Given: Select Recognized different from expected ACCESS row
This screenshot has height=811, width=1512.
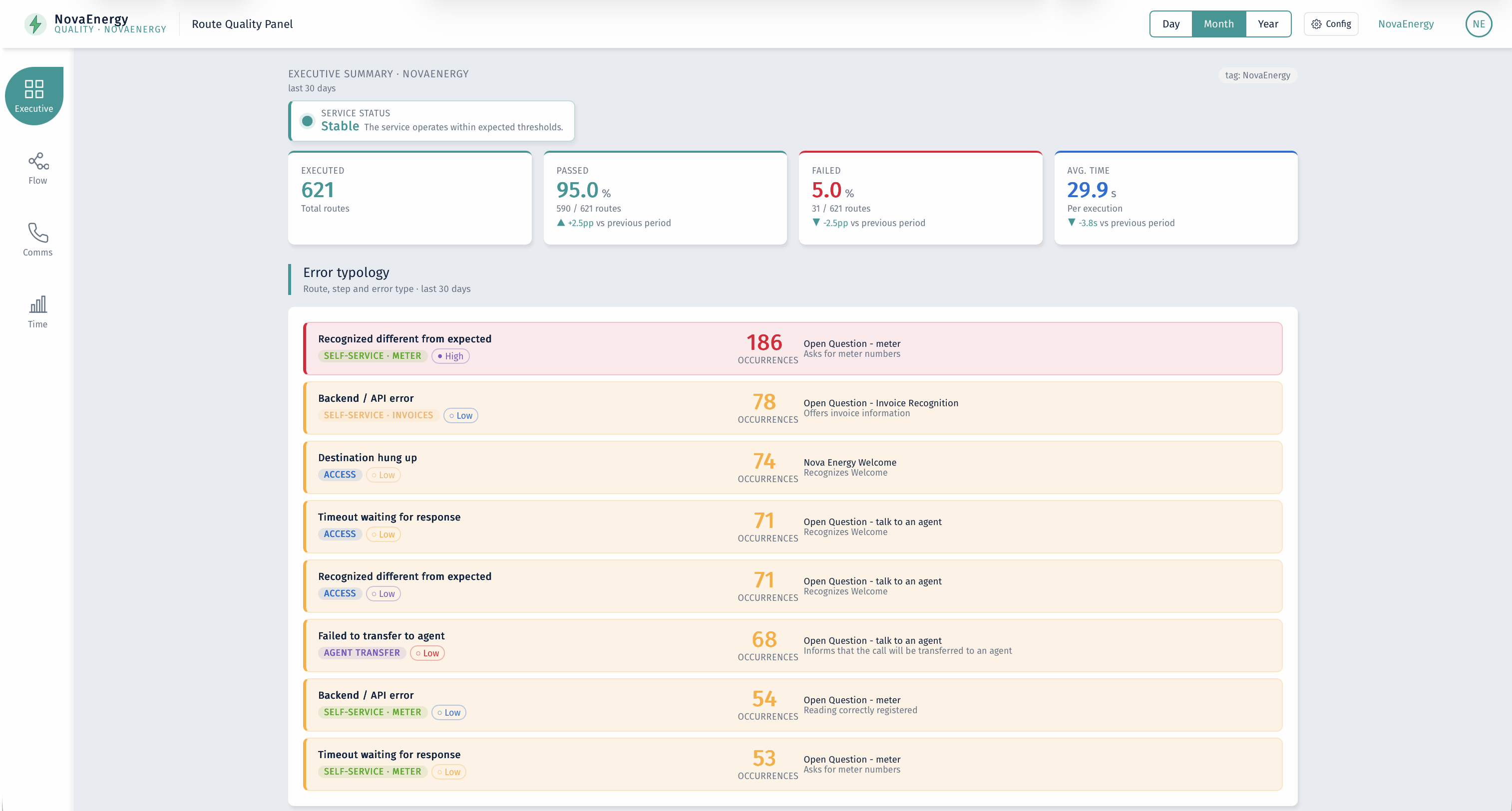Looking at the screenshot, I should click(793, 585).
